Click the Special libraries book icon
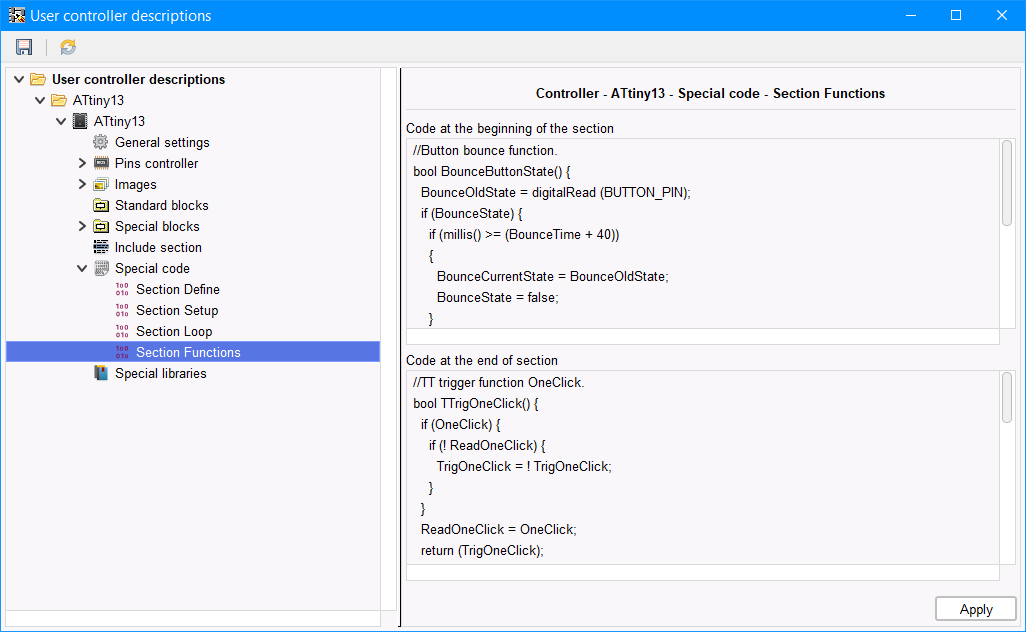This screenshot has width=1026, height=632. (101, 373)
